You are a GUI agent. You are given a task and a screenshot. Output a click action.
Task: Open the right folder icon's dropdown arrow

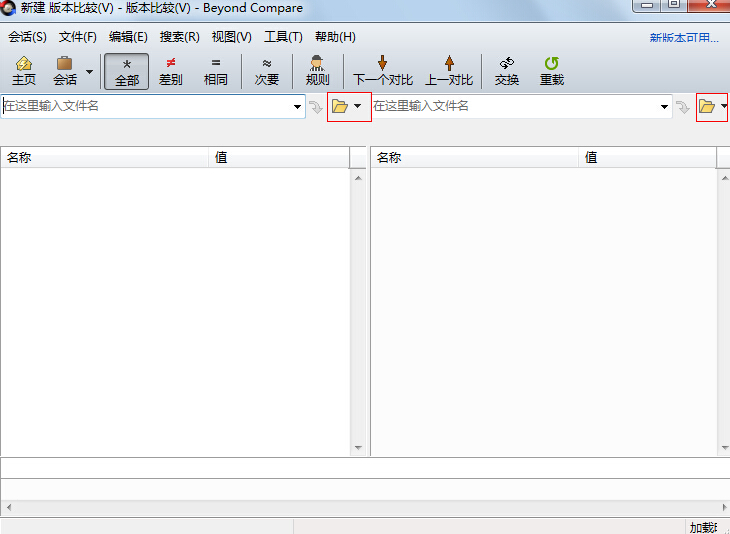tap(724, 106)
